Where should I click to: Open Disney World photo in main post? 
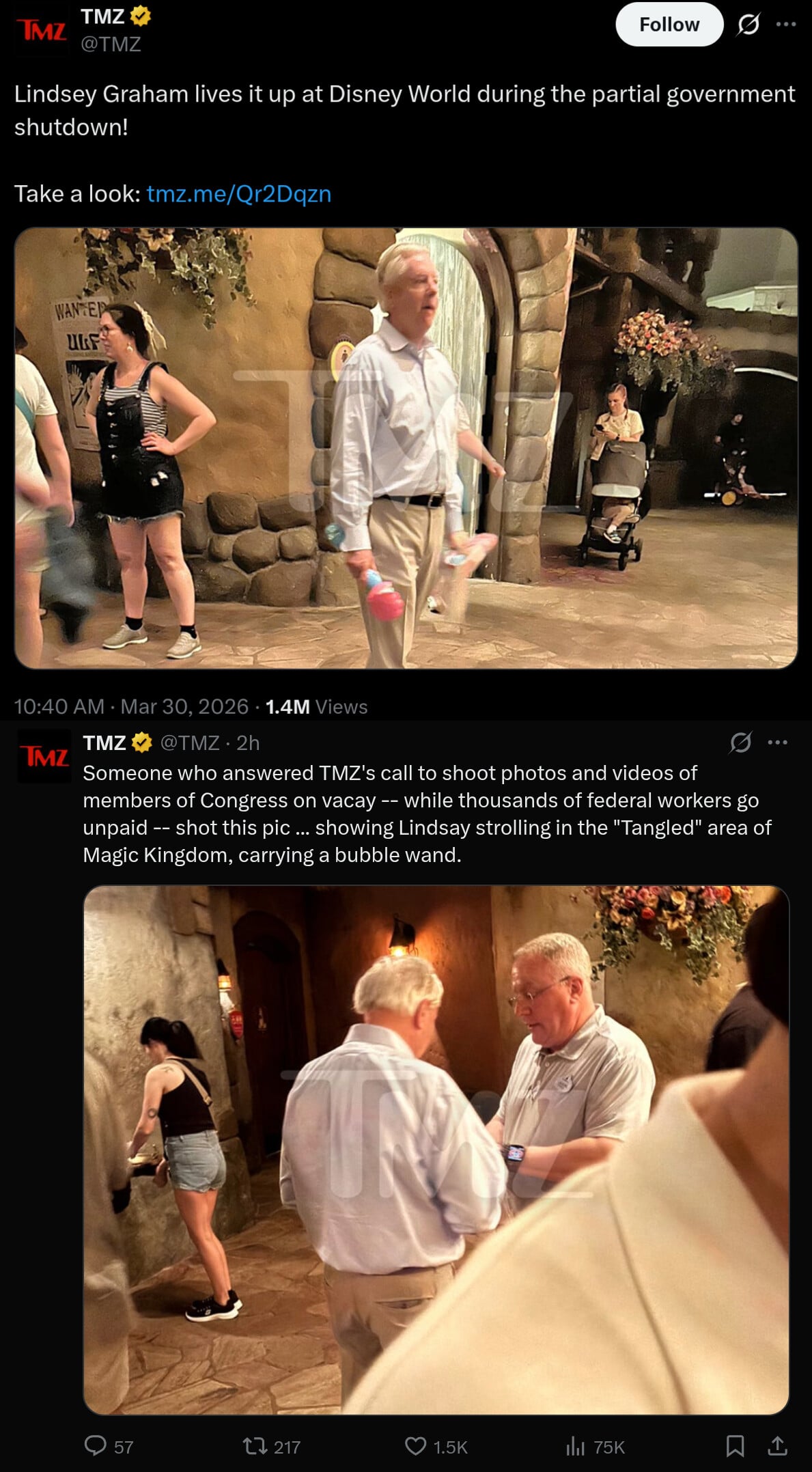tap(406, 448)
